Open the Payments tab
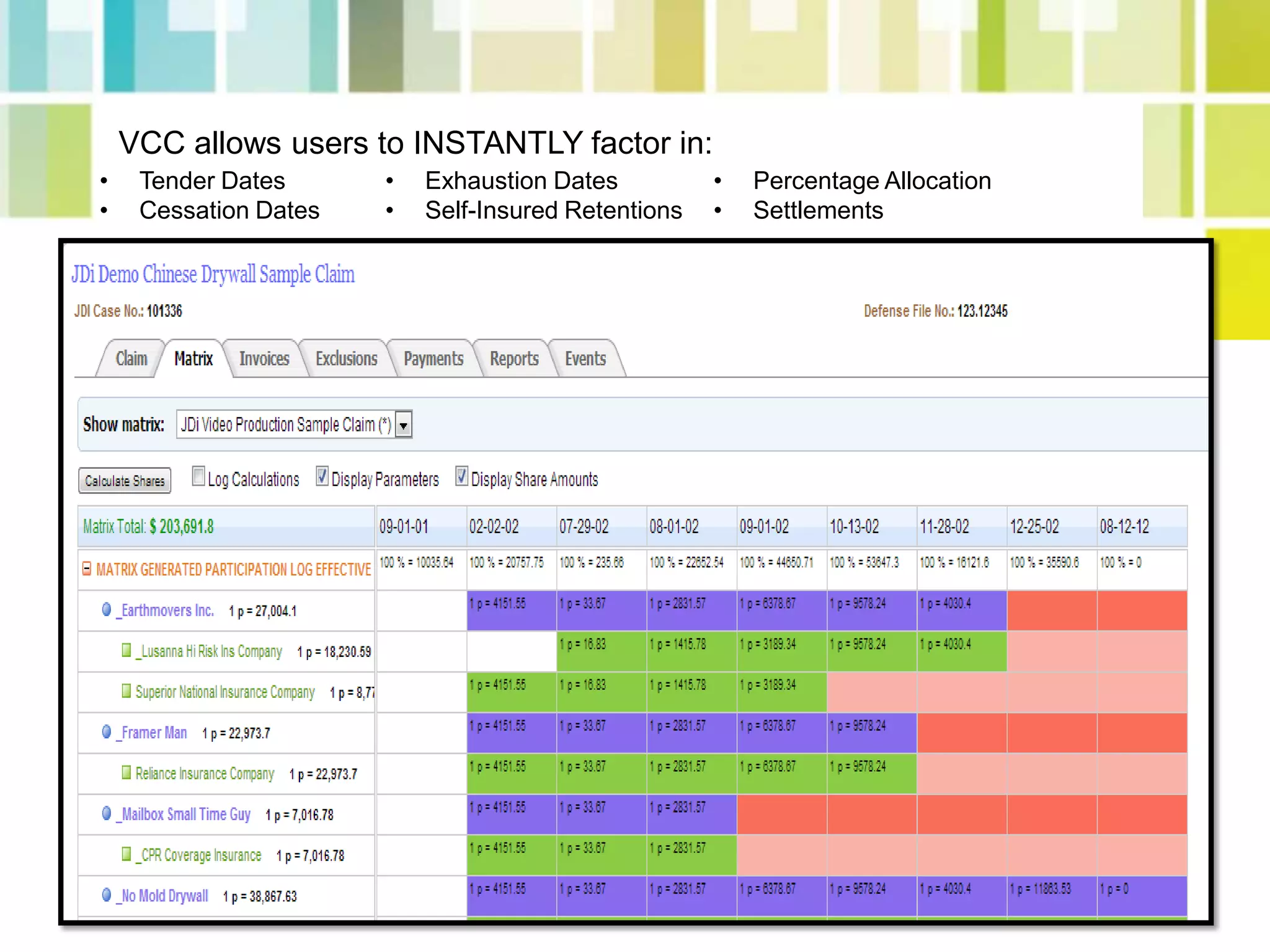 pos(433,359)
